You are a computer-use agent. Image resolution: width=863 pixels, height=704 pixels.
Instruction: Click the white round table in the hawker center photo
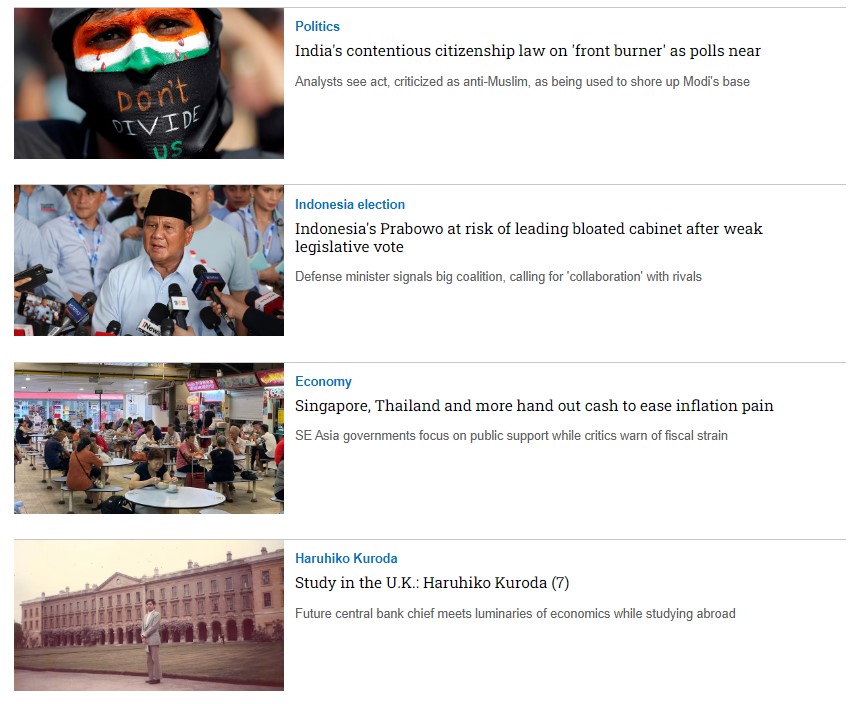point(174,497)
